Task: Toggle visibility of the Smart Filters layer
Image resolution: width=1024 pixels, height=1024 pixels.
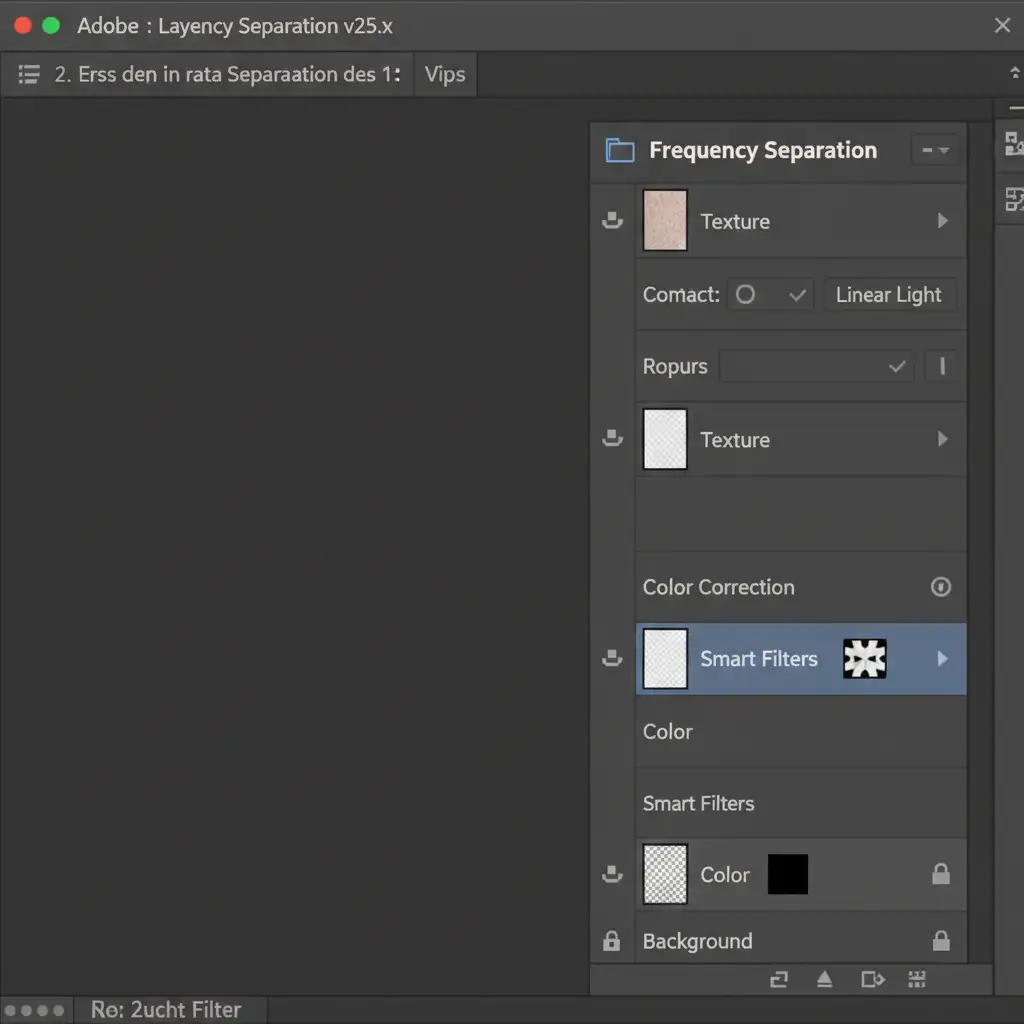Action: 612,659
